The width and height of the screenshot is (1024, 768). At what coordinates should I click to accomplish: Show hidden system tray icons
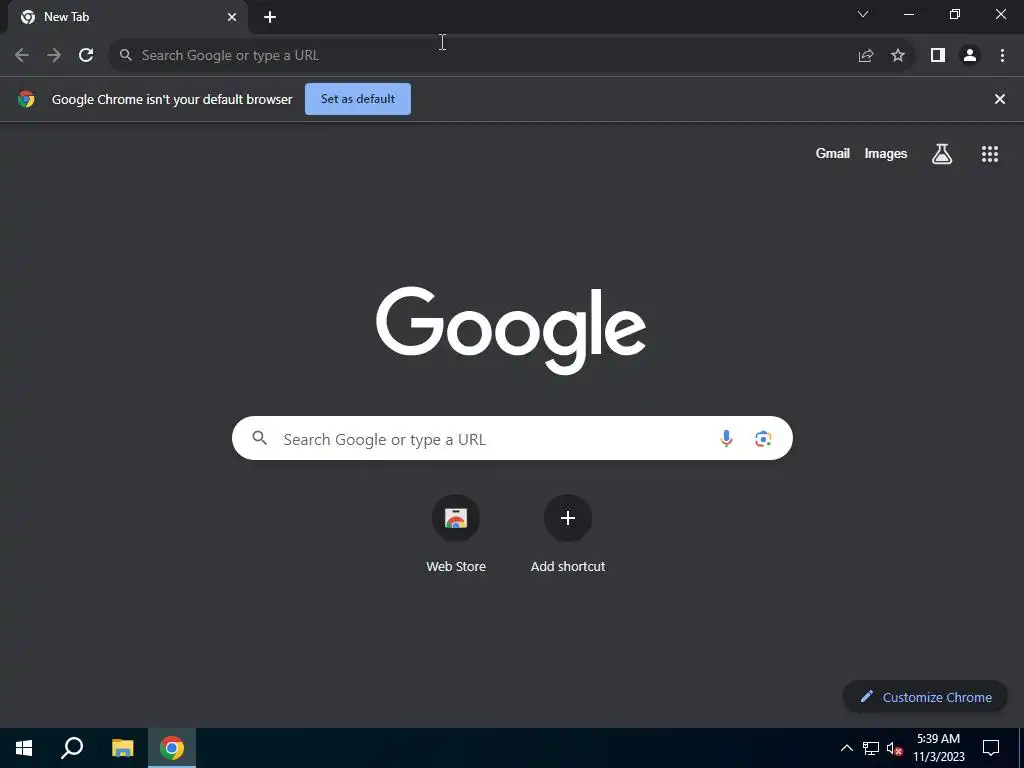coord(846,748)
